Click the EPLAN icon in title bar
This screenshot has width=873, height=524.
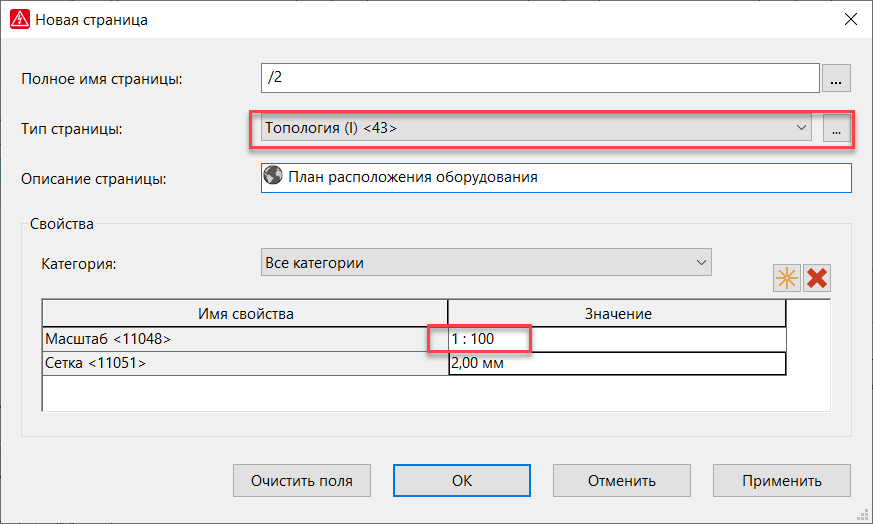tap(20, 19)
